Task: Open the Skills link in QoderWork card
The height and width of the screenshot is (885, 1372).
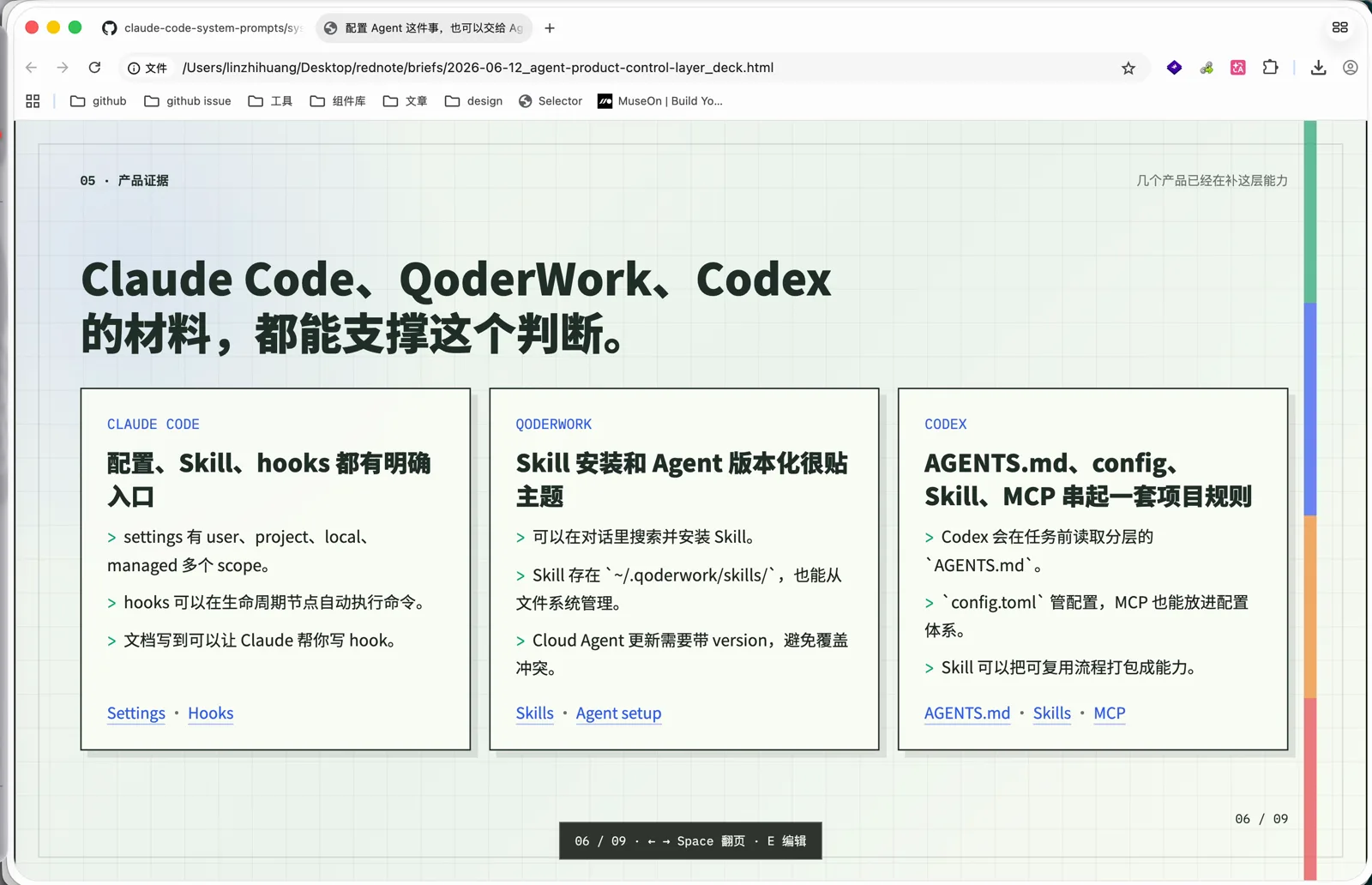Action: (535, 713)
